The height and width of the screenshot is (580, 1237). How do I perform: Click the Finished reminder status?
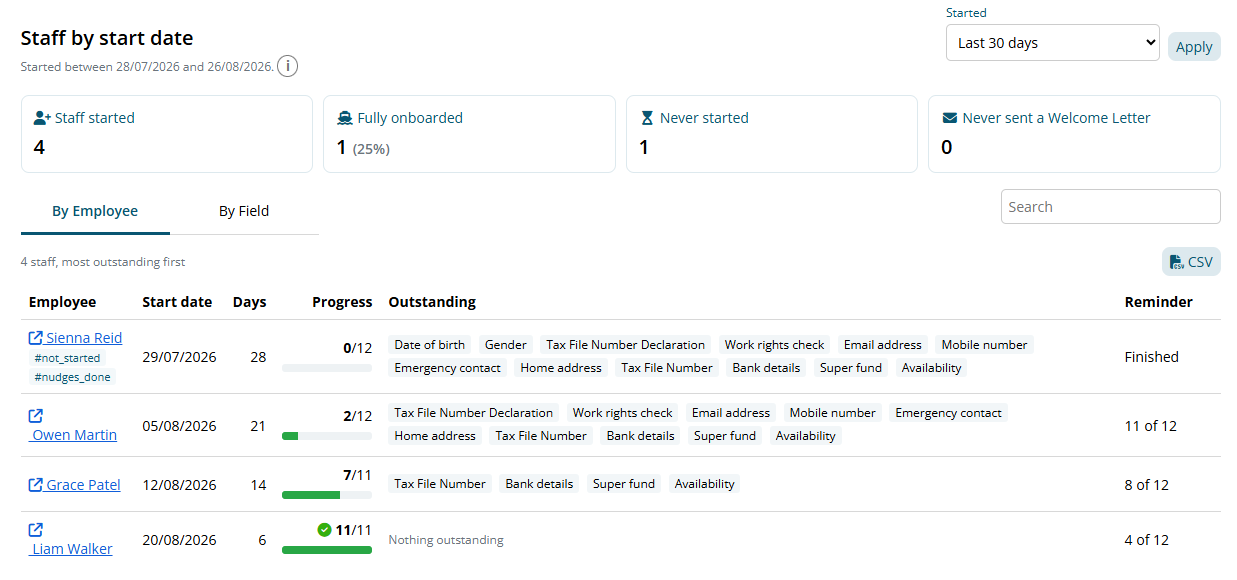1152,357
